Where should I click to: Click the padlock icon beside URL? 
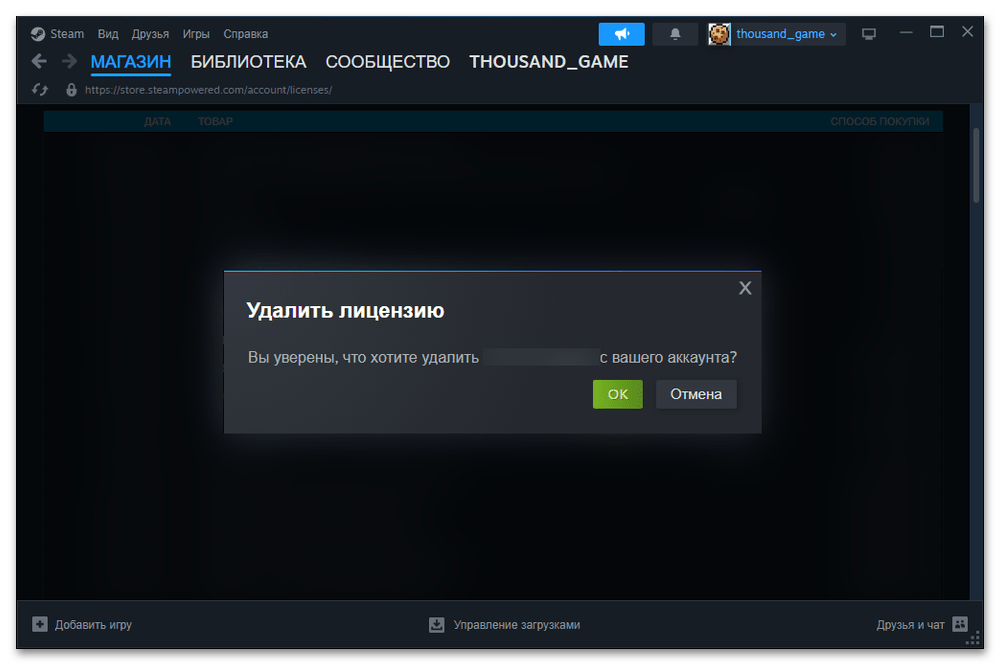tap(71, 90)
